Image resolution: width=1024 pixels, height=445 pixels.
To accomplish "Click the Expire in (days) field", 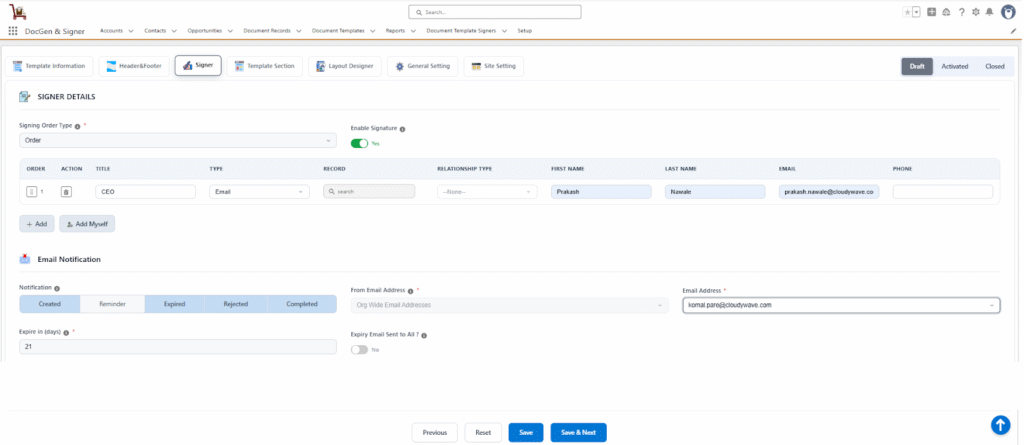I will point(177,346).
